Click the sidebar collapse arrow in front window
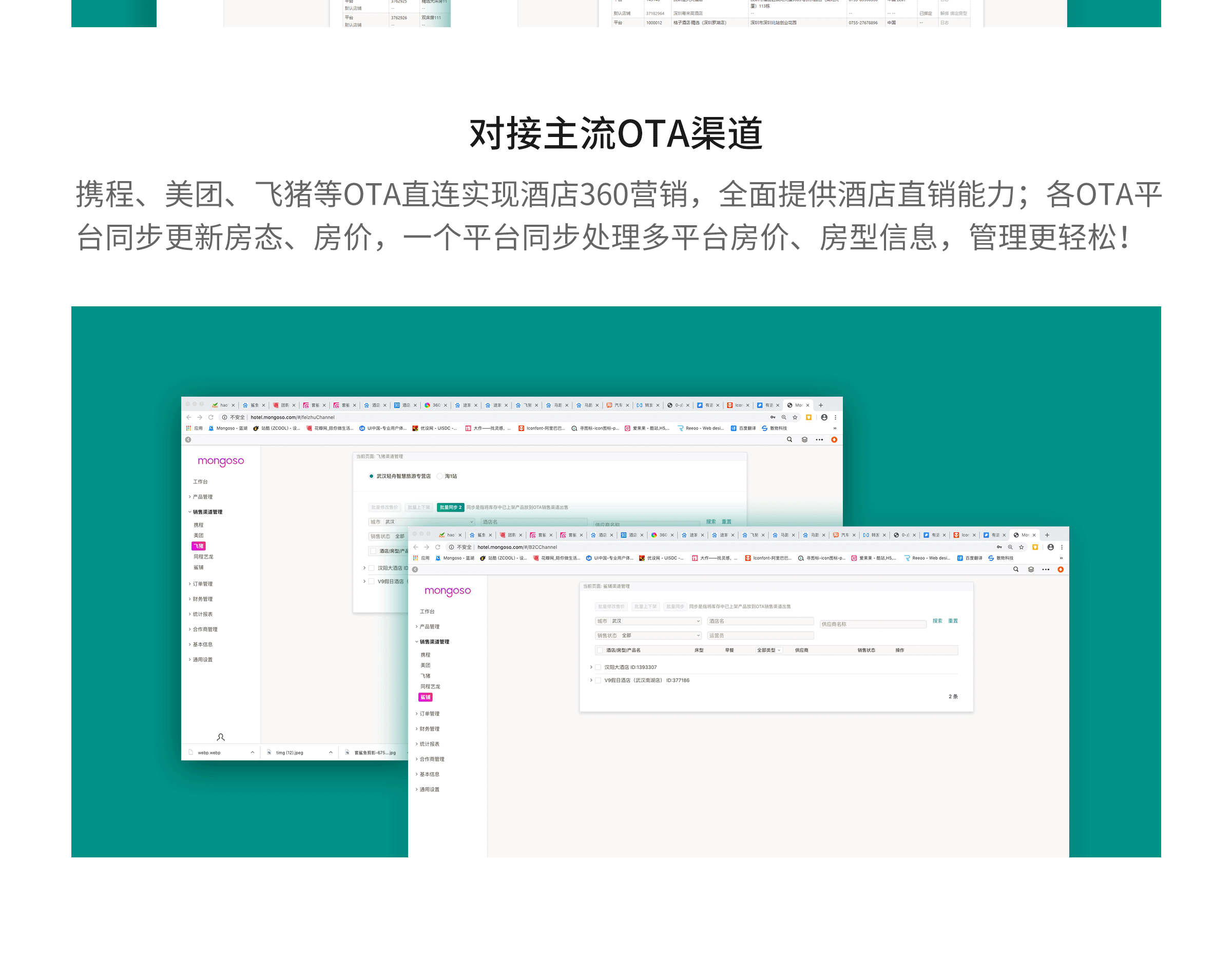The height and width of the screenshot is (959, 1232). click(415, 570)
